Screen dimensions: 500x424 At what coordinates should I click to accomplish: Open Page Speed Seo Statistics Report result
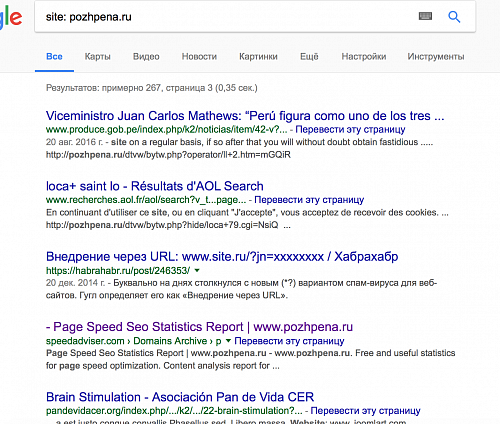199,327
